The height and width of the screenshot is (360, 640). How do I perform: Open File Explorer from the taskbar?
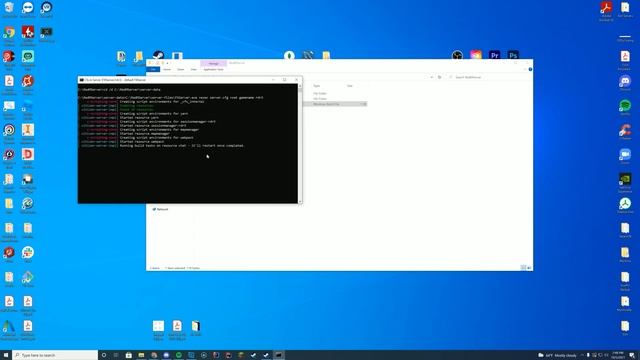point(141,355)
